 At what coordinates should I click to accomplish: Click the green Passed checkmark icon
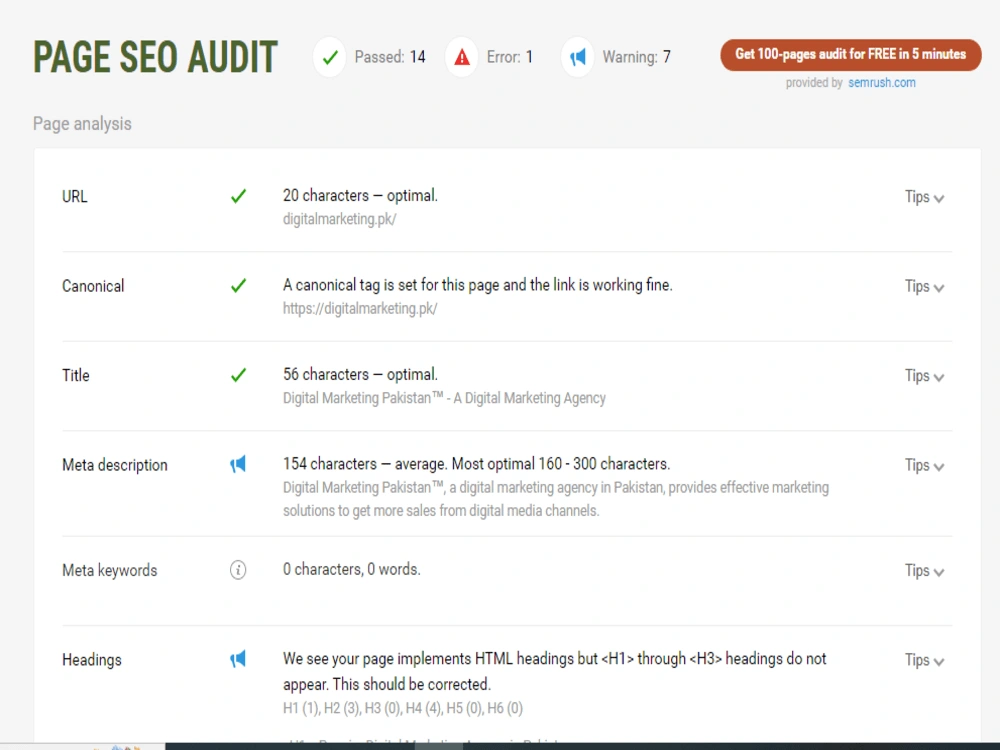tap(330, 57)
